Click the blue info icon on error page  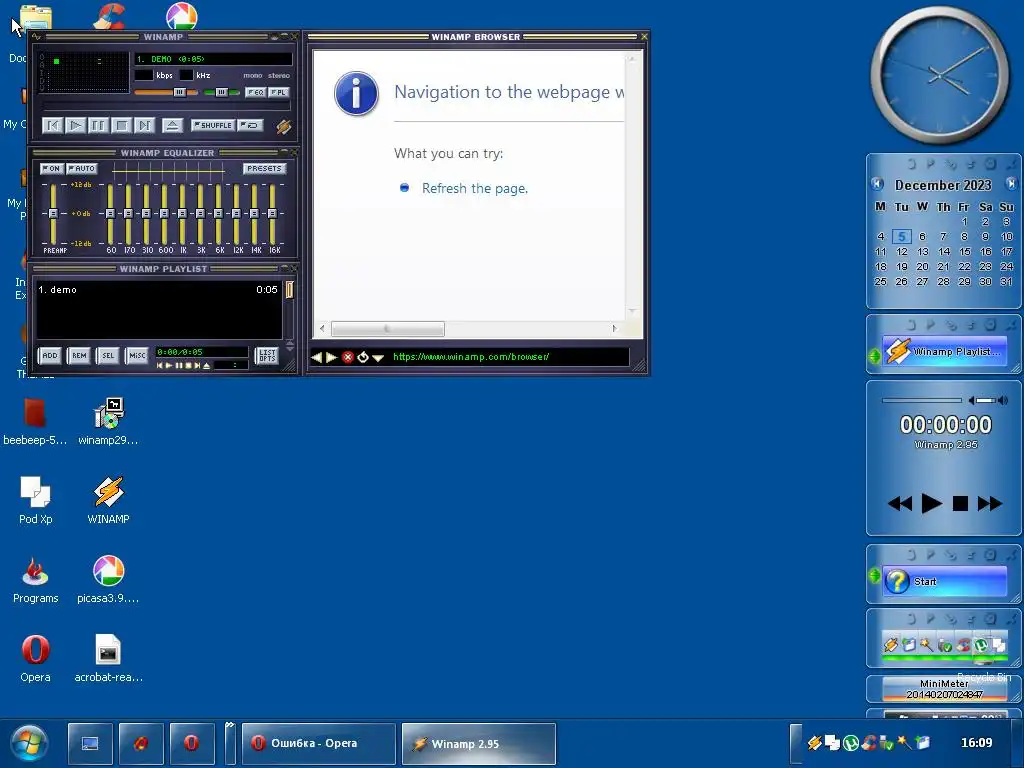click(356, 93)
